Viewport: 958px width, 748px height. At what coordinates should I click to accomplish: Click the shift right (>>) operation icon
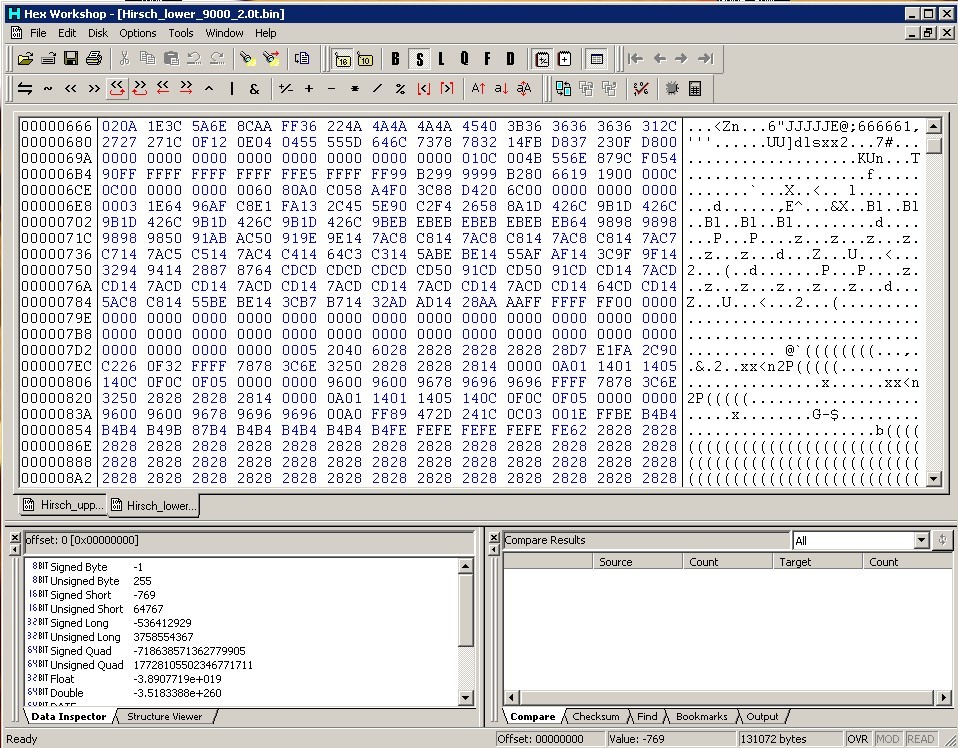93,89
